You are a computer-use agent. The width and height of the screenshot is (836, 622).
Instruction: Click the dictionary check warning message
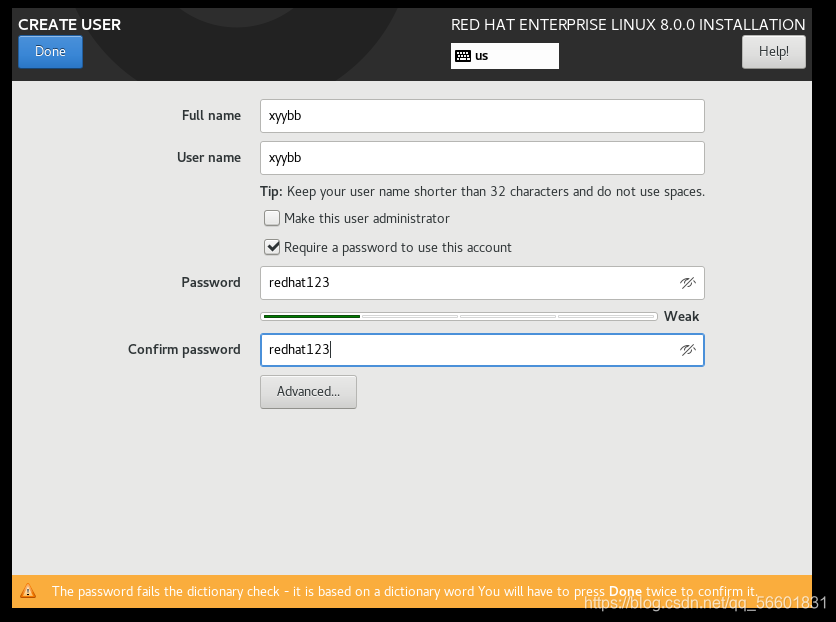click(x=404, y=592)
